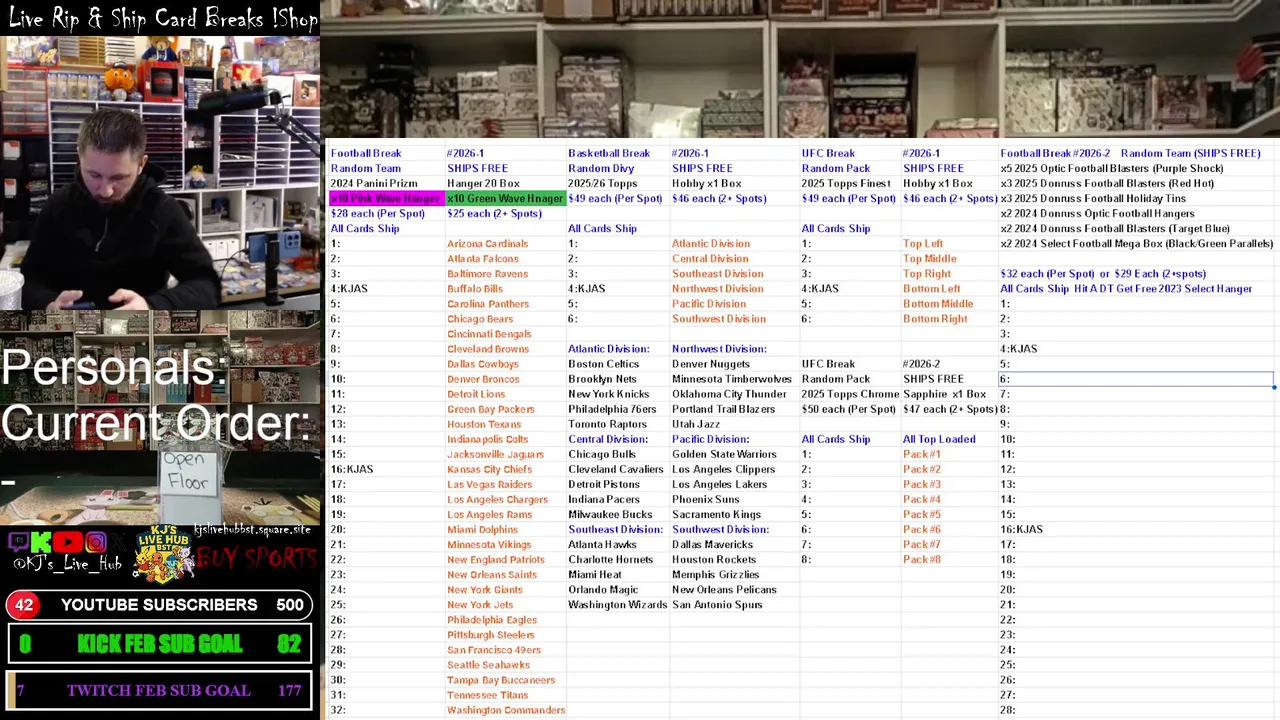Click the green Kick logo icon
This screenshot has height=720, width=1280.
(x=42, y=543)
